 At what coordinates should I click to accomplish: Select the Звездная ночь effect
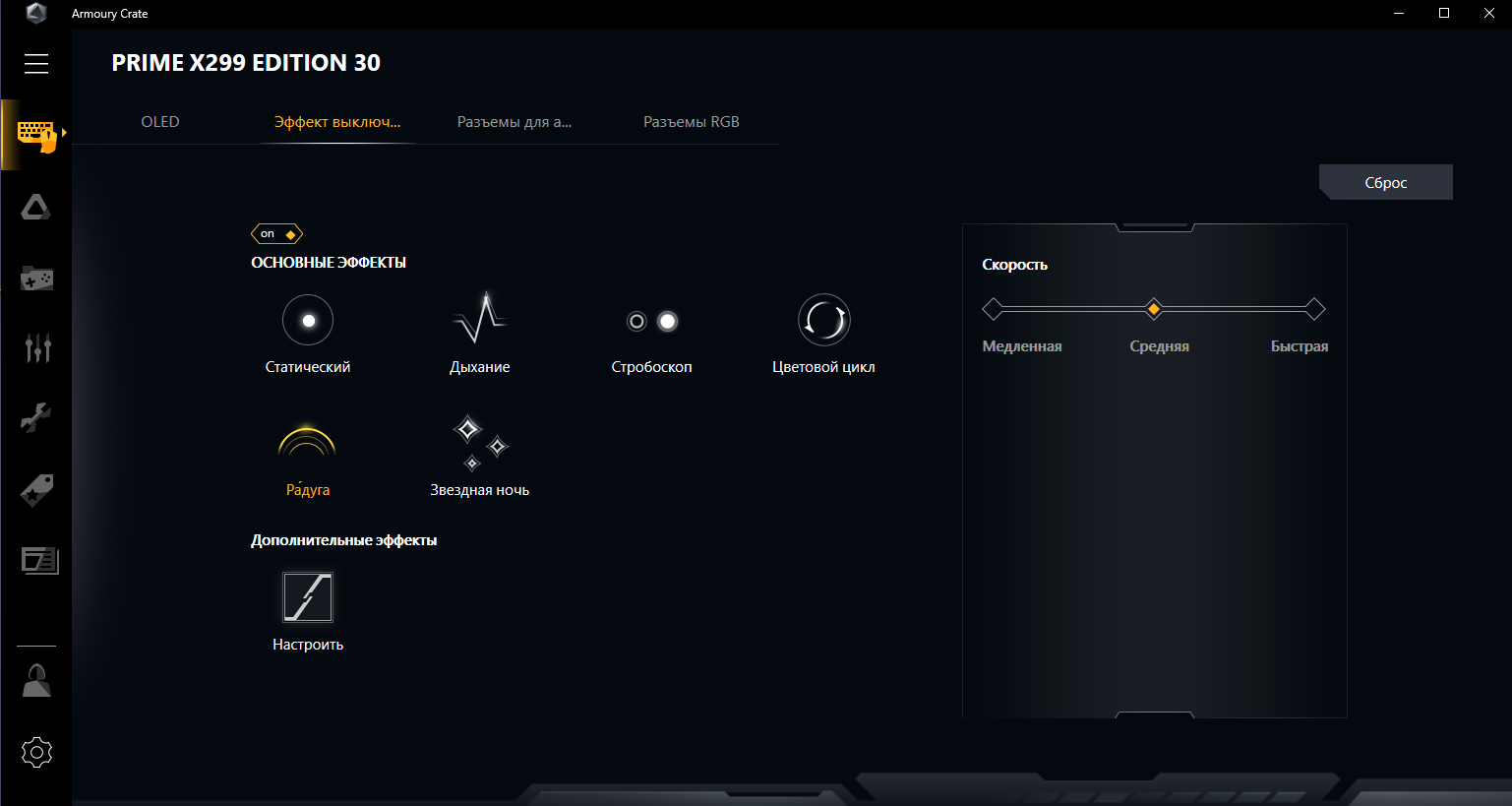pos(480,443)
